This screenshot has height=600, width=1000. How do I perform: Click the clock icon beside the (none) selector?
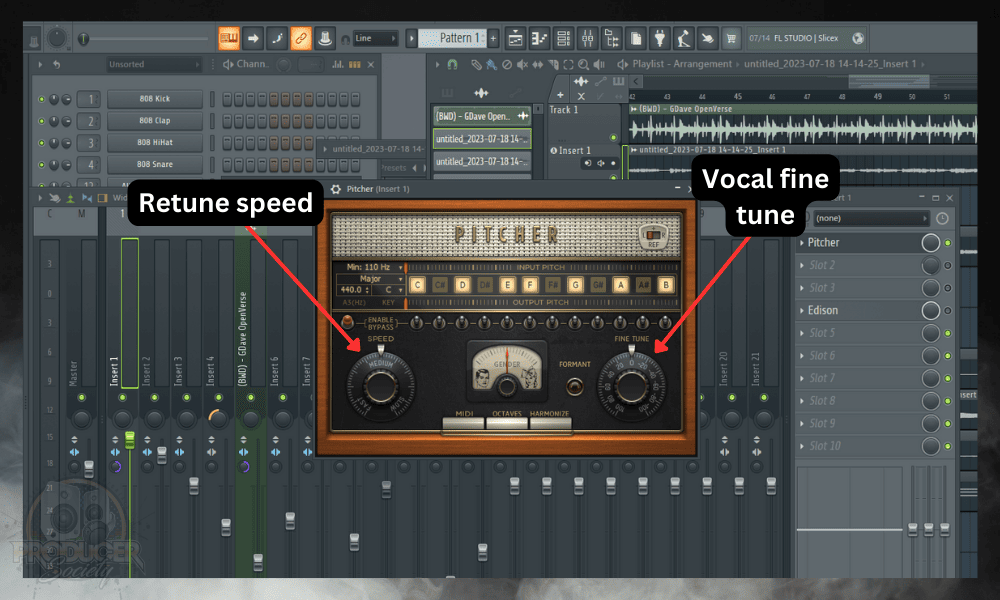[942, 218]
